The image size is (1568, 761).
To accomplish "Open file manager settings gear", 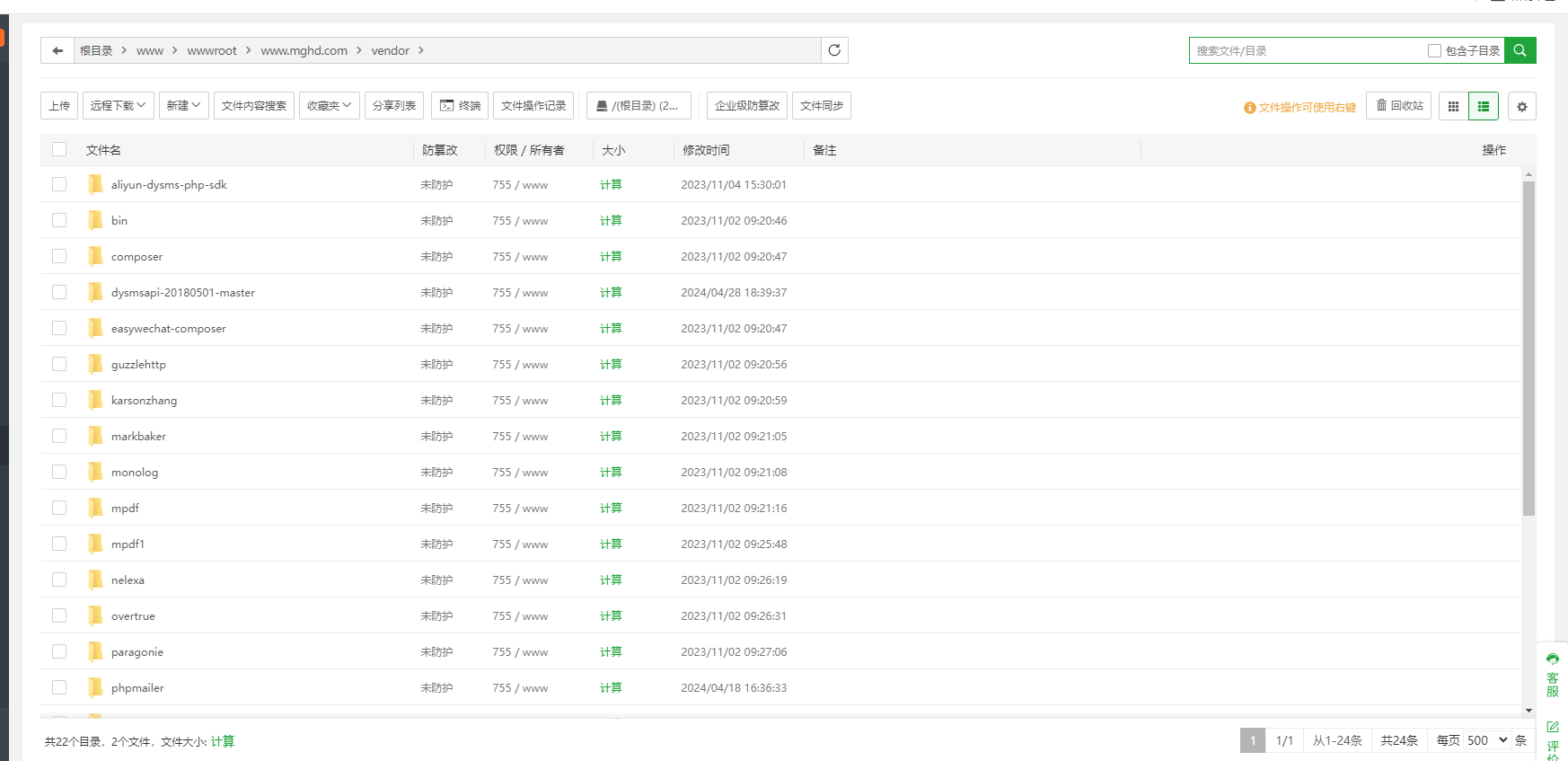I will click(x=1522, y=106).
